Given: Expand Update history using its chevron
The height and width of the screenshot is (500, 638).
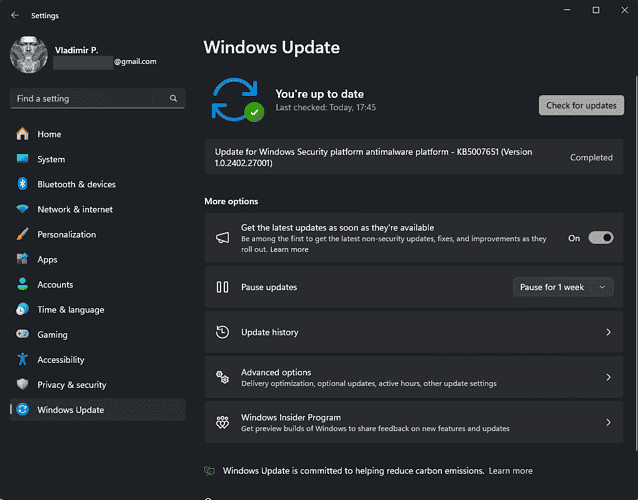Looking at the screenshot, I should click(608, 332).
